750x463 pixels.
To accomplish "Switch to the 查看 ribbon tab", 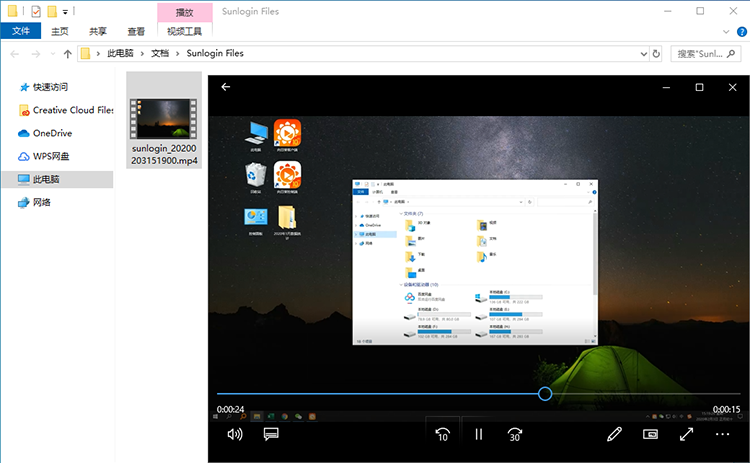I will (x=136, y=32).
